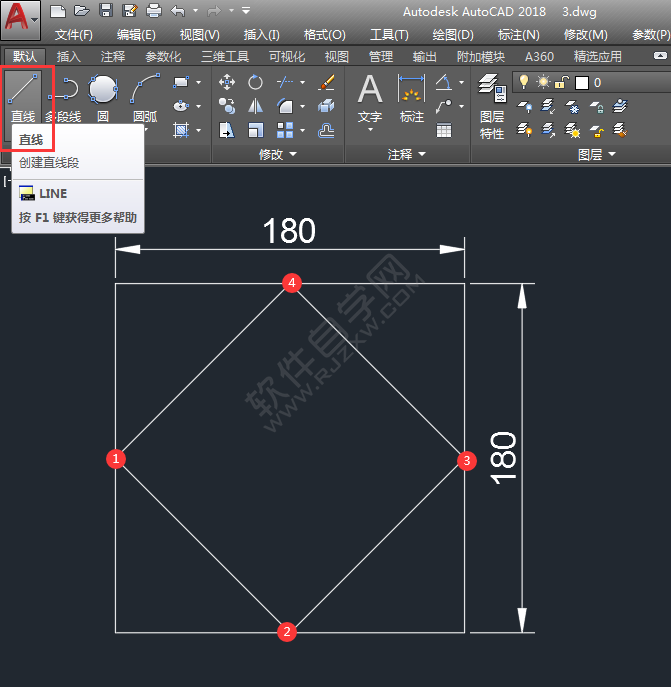Activate the Rotate tool

point(255,82)
